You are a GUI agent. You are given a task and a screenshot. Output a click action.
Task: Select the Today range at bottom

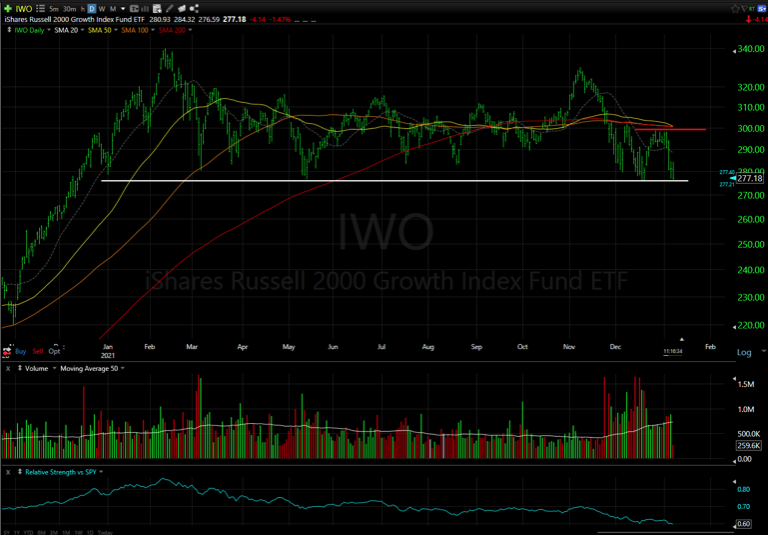pos(105,533)
